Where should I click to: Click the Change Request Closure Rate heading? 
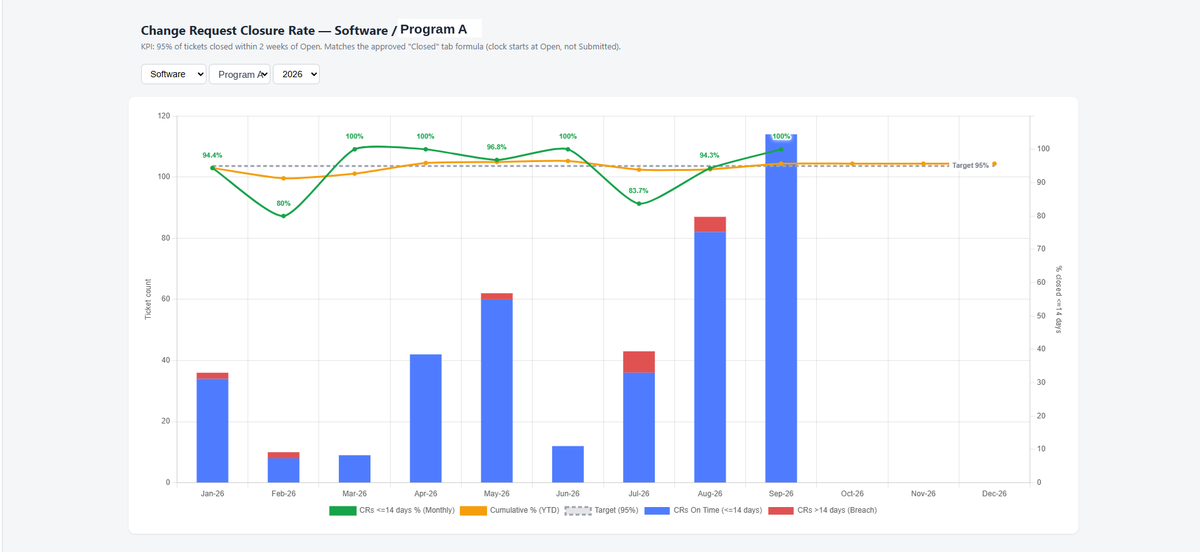[303, 30]
